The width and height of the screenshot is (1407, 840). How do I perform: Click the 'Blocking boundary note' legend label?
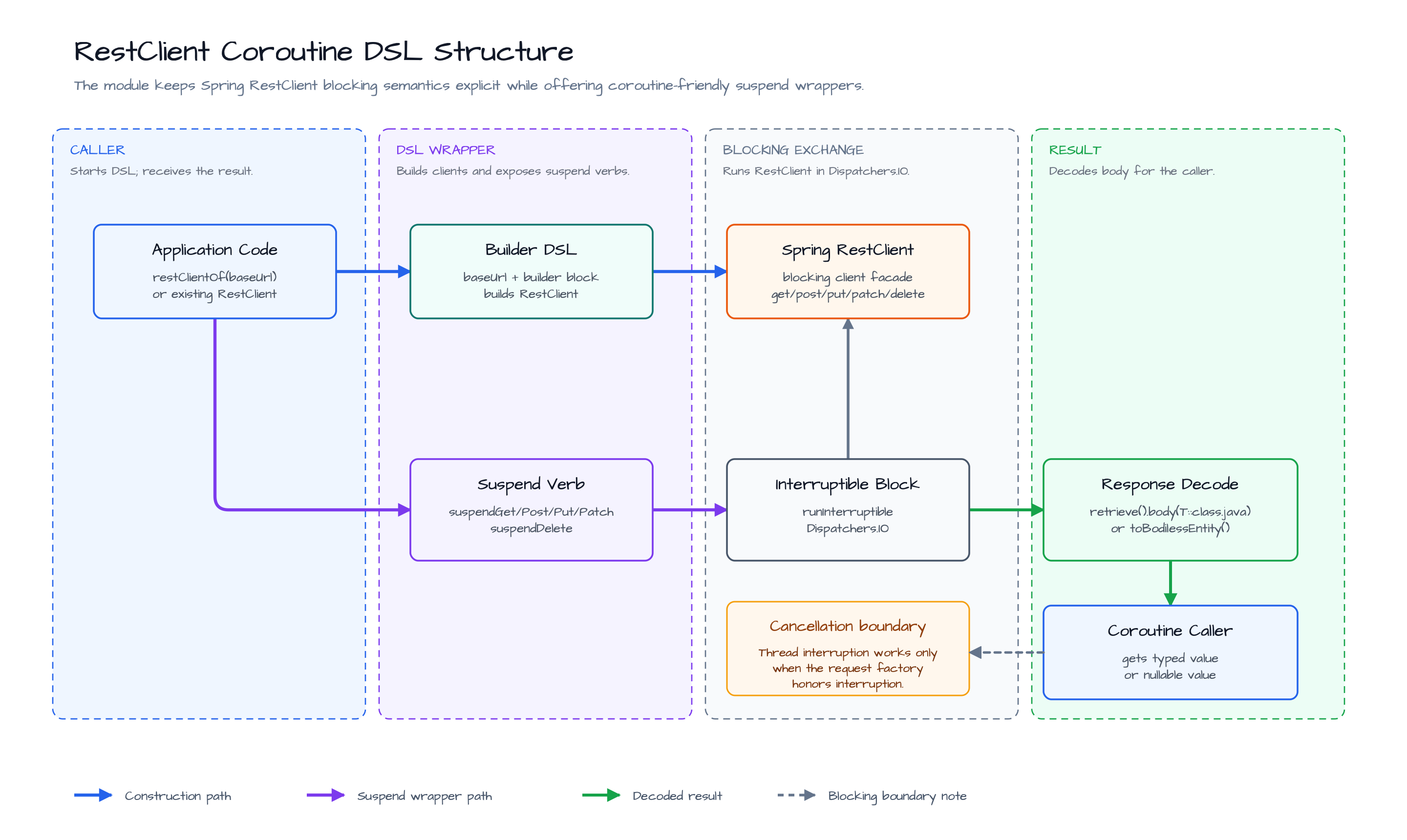pos(897,796)
